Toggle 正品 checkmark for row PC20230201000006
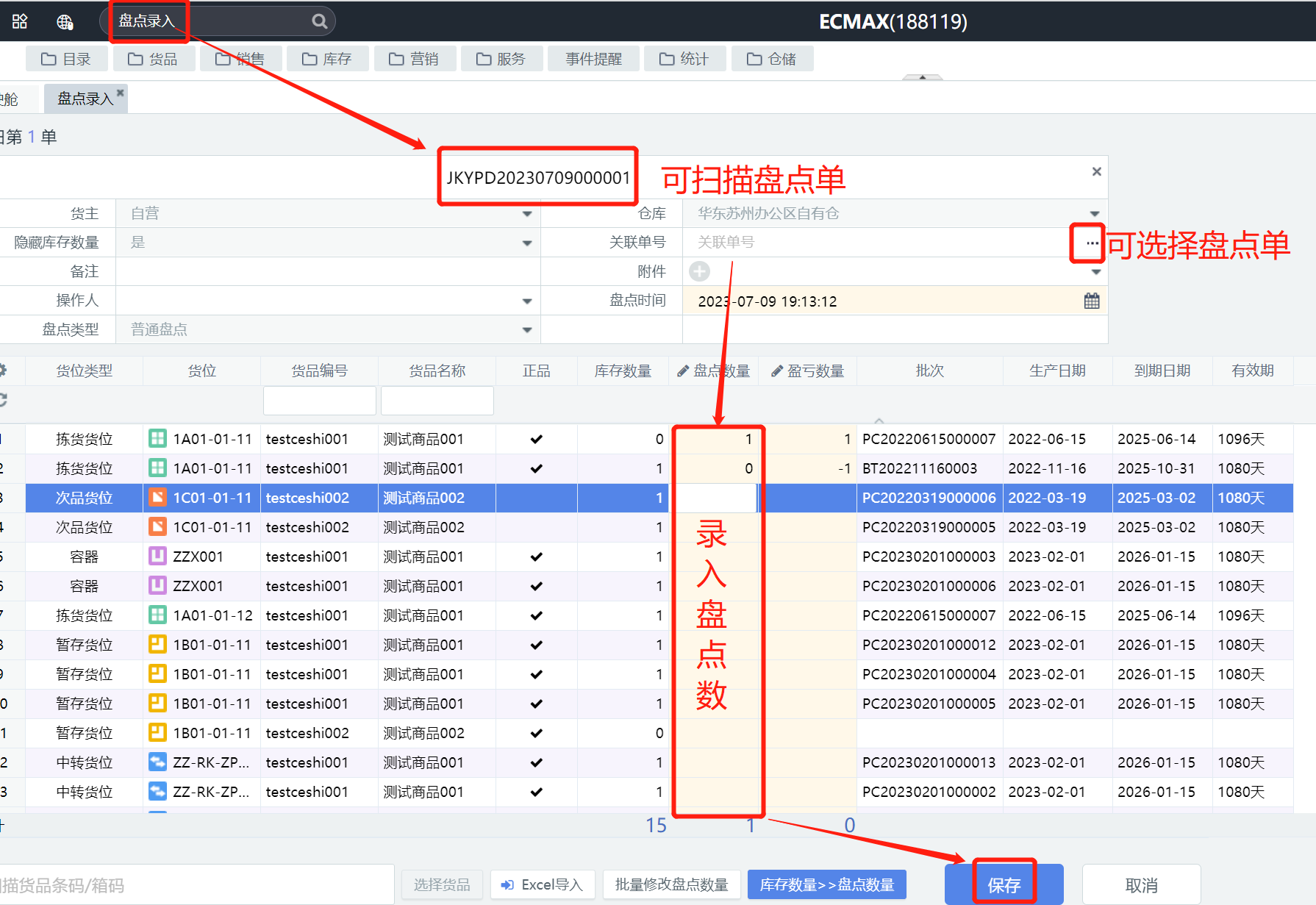Screen dimensions: 1316x905 click(537, 586)
